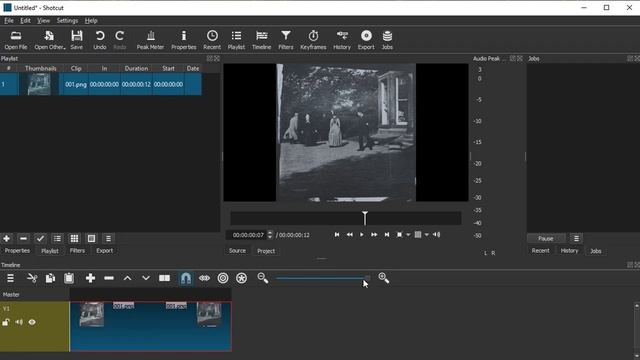Open a file with Open File icon
This screenshot has height=360, width=640.
coord(16,40)
